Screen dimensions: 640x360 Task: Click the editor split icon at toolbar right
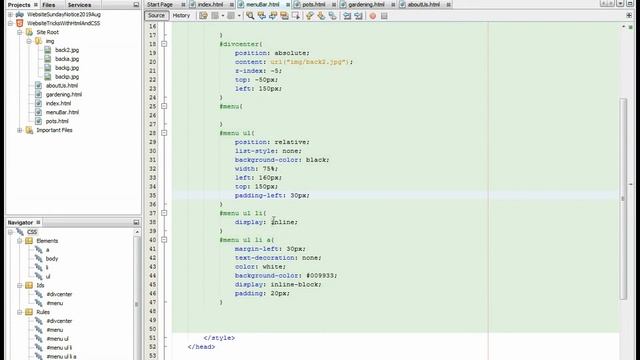click(629, 16)
